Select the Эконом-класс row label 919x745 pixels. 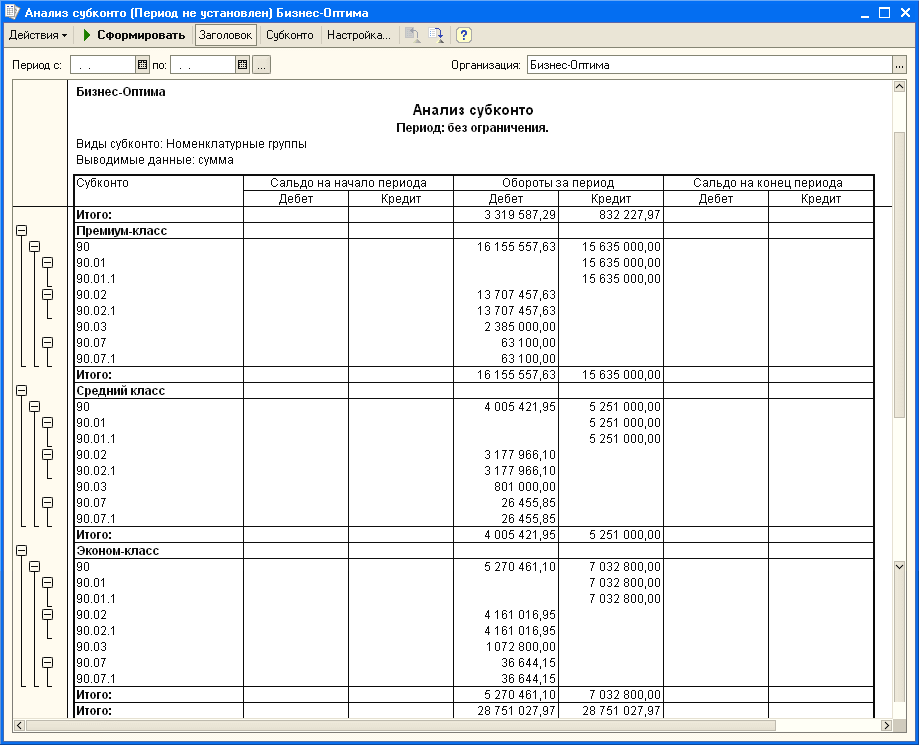tap(118, 551)
